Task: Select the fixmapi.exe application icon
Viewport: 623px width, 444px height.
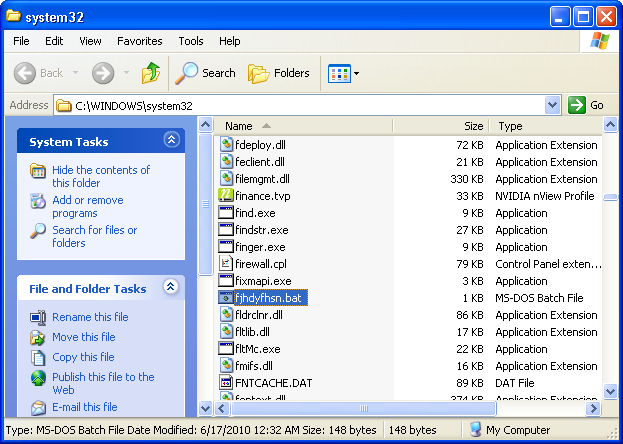Action: [226, 281]
